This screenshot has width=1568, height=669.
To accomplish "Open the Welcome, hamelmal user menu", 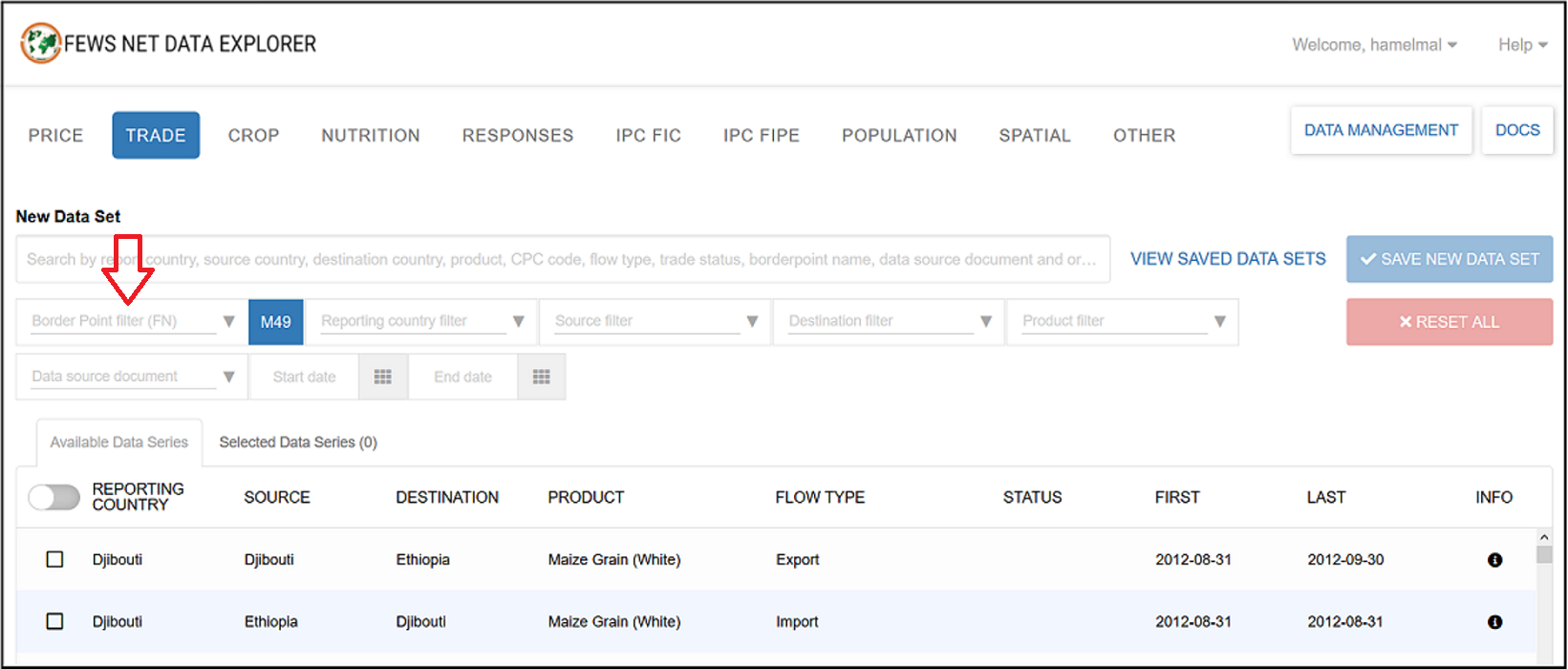I will [1374, 45].
